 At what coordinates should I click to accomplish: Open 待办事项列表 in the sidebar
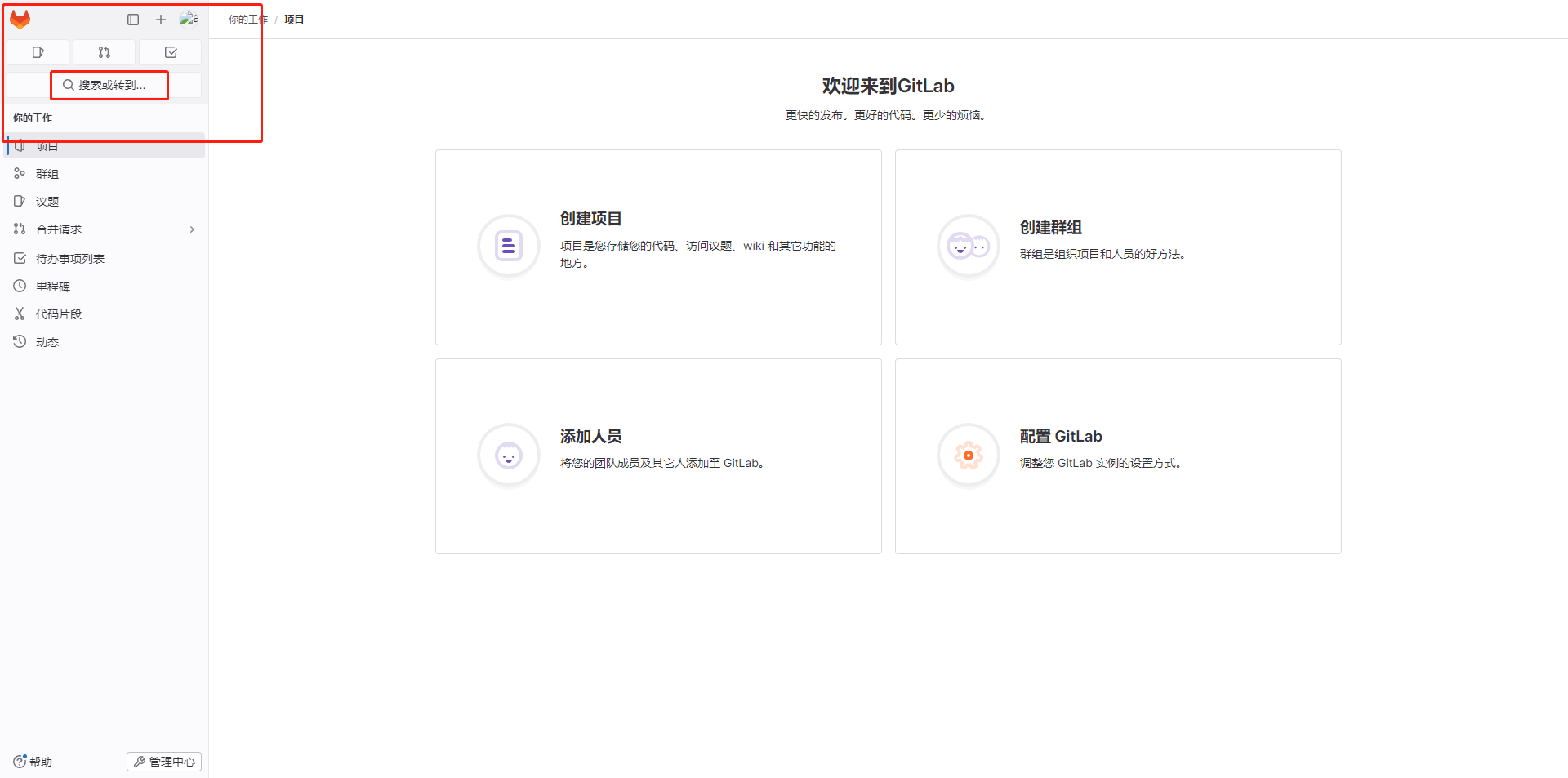105,259
